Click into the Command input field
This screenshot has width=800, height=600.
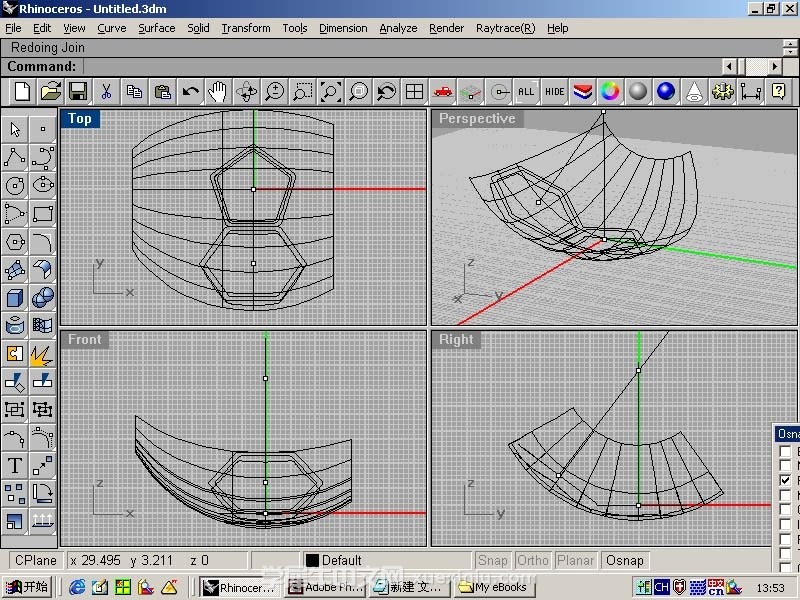coord(402,66)
